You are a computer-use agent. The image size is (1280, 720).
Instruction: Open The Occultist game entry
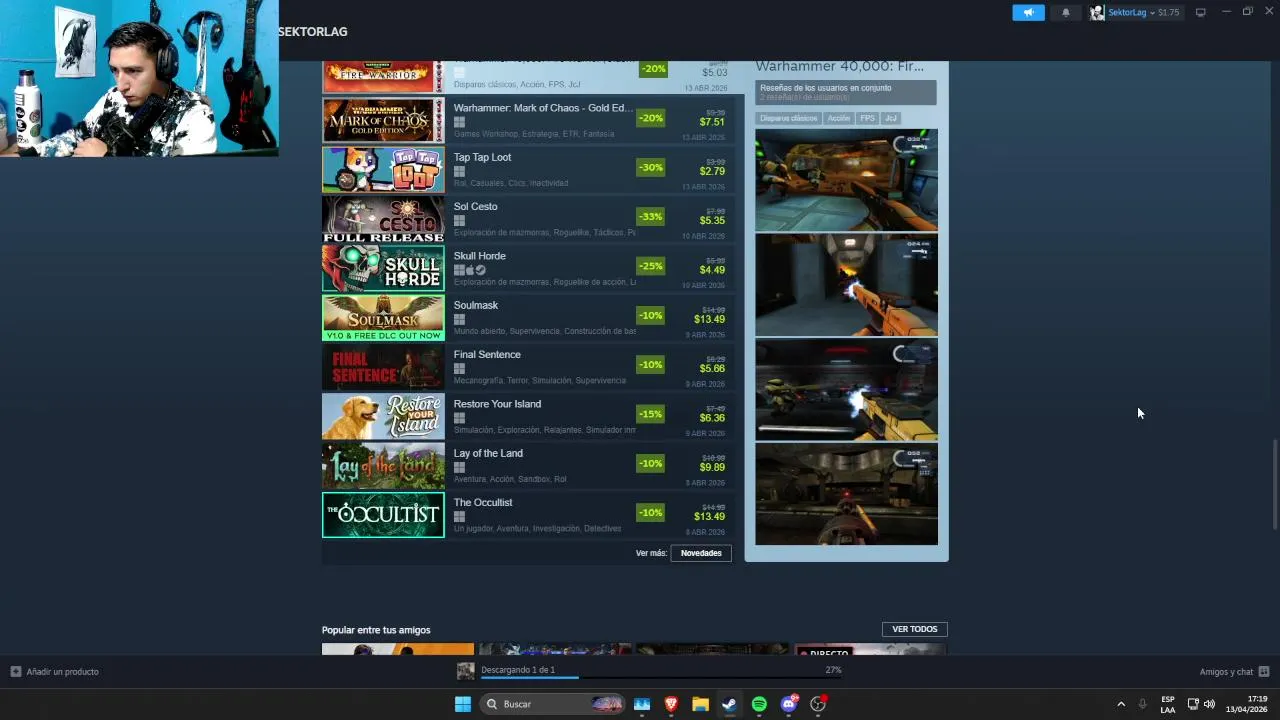point(528,515)
